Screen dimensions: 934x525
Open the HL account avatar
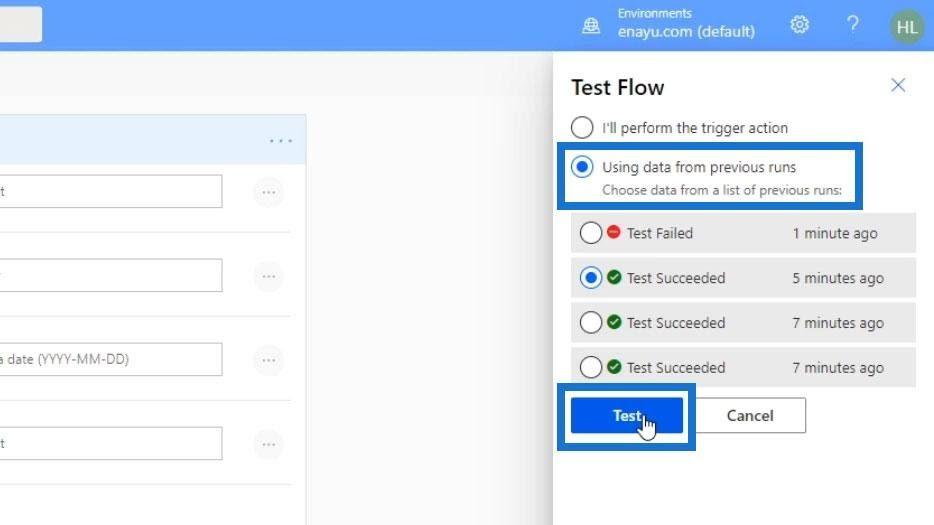point(907,26)
